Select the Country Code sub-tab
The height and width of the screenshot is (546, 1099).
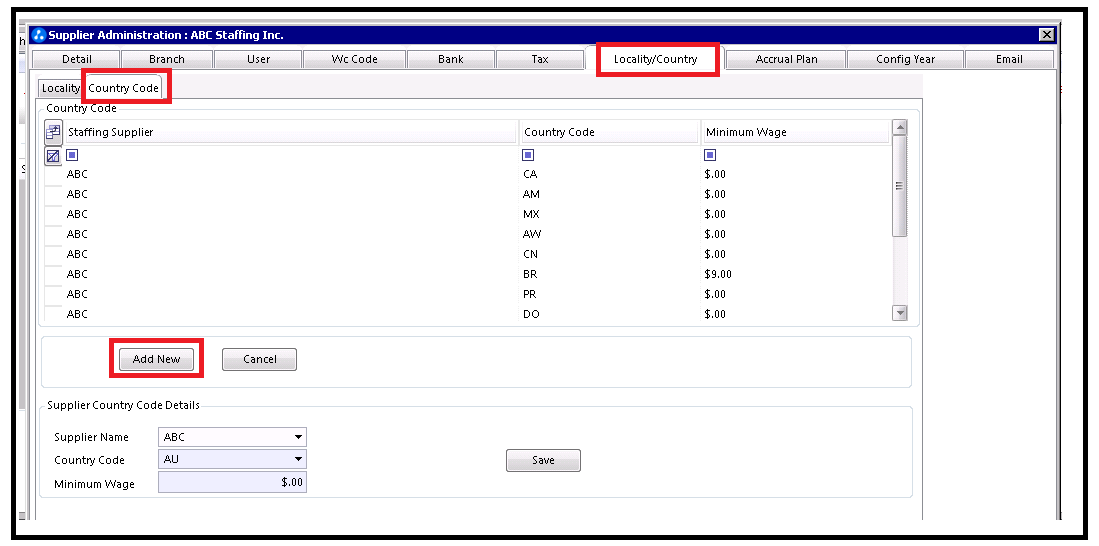123,88
